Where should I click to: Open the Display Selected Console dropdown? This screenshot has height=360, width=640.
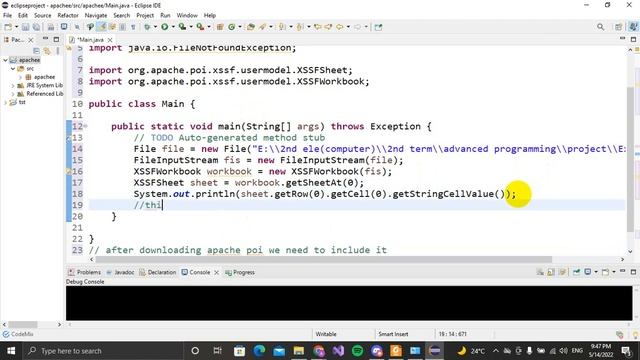click(596, 272)
